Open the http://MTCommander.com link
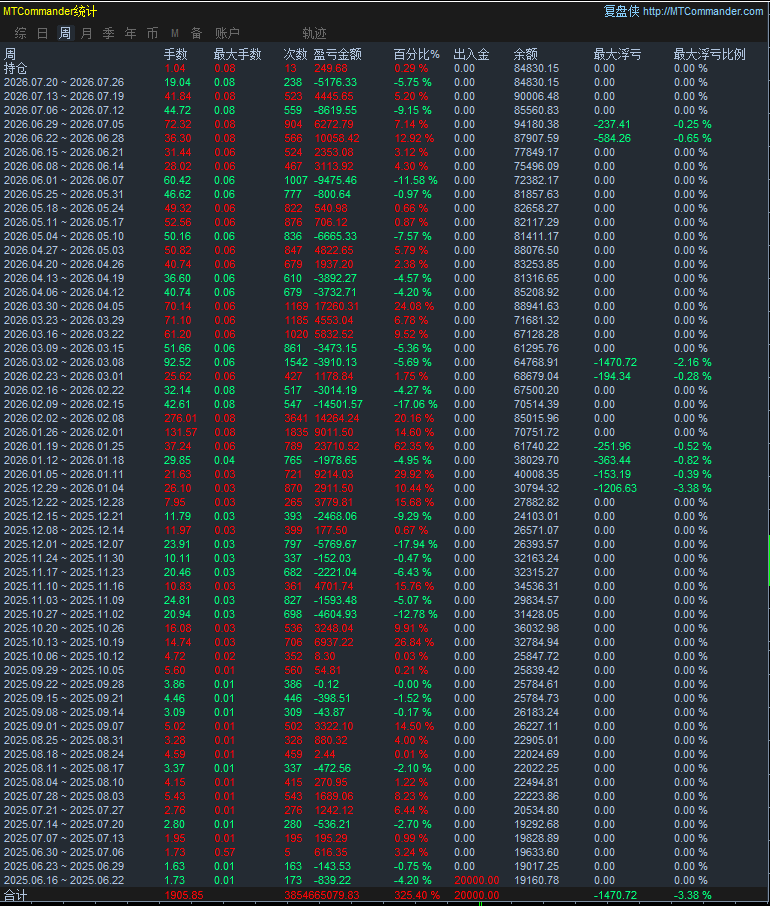Screen dimensions: 770x906 click(703, 11)
